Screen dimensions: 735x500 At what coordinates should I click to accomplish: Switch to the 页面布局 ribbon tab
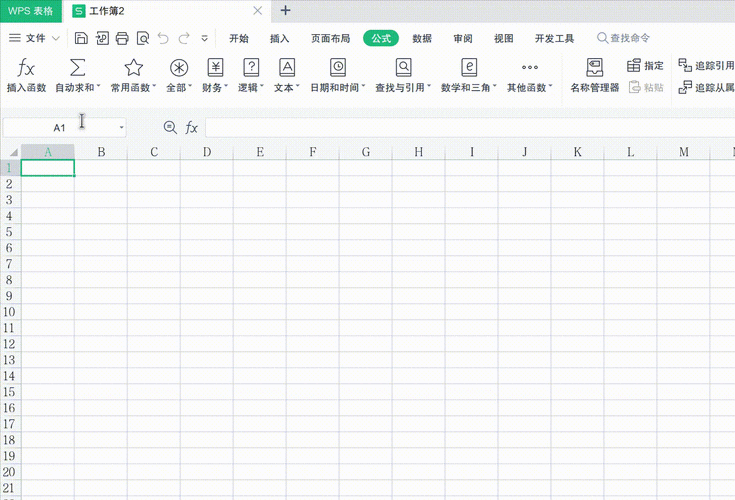pyautogui.click(x=330, y=38)
